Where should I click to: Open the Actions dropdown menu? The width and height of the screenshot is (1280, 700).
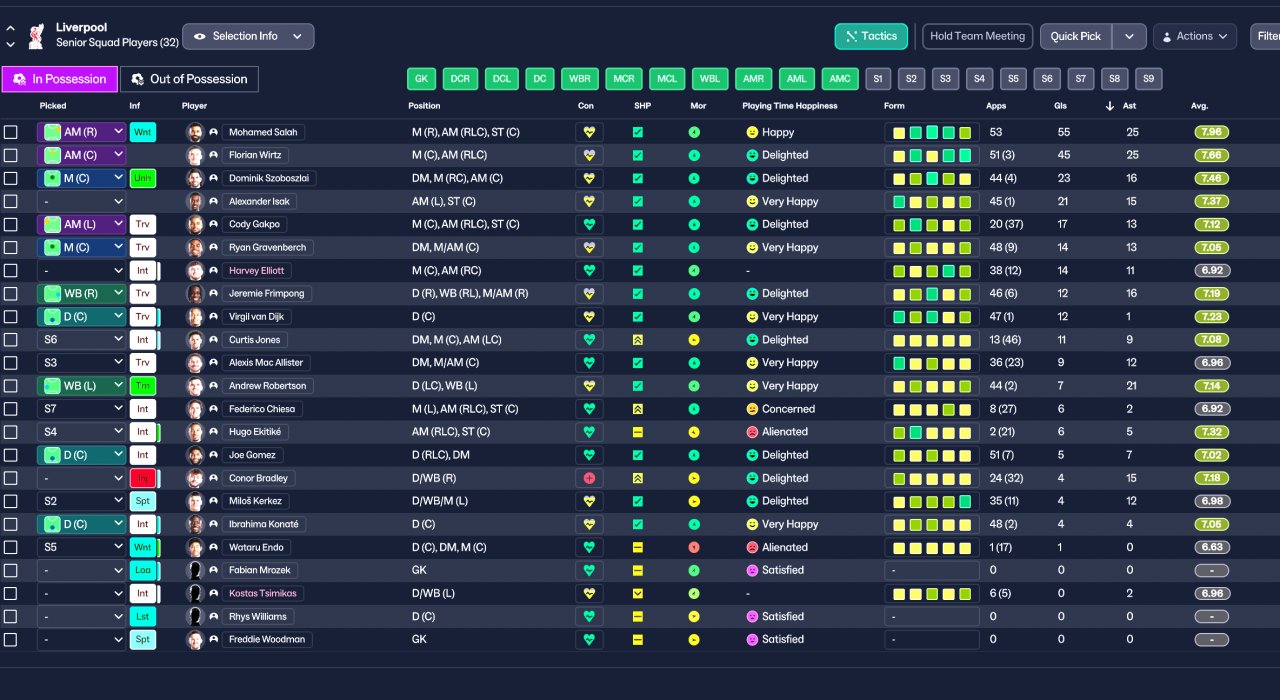tap(1194, 36)
